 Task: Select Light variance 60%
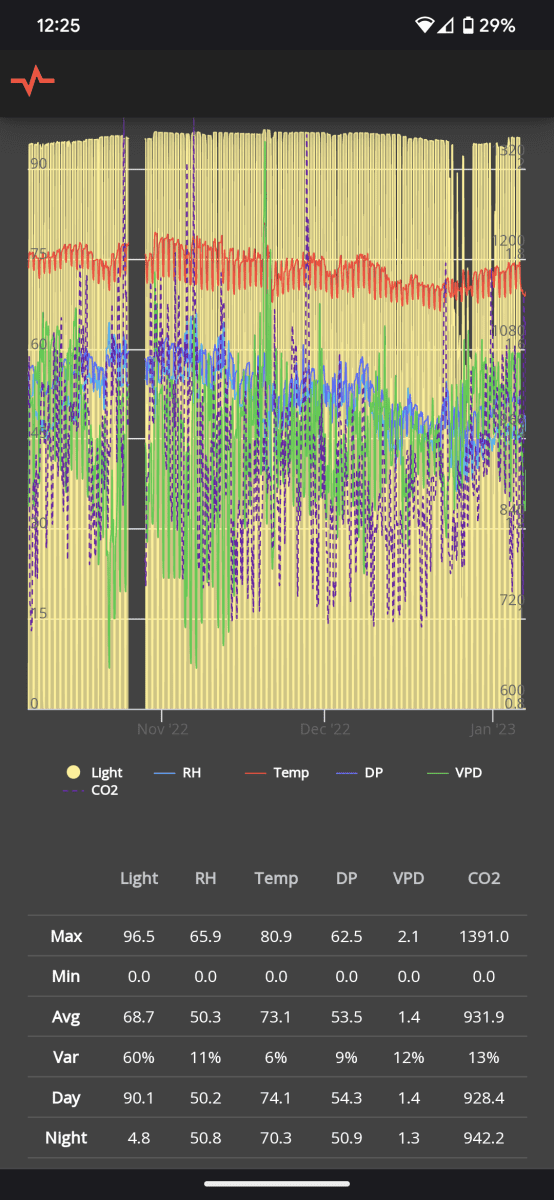click(x=139, y=1057)
